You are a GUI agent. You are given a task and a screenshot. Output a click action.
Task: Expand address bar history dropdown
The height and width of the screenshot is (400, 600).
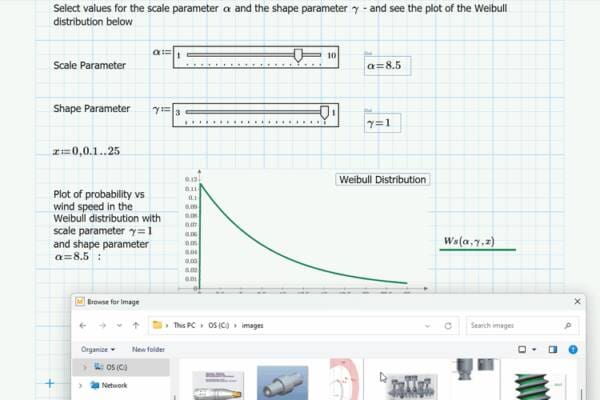click(x=427, y=326)
